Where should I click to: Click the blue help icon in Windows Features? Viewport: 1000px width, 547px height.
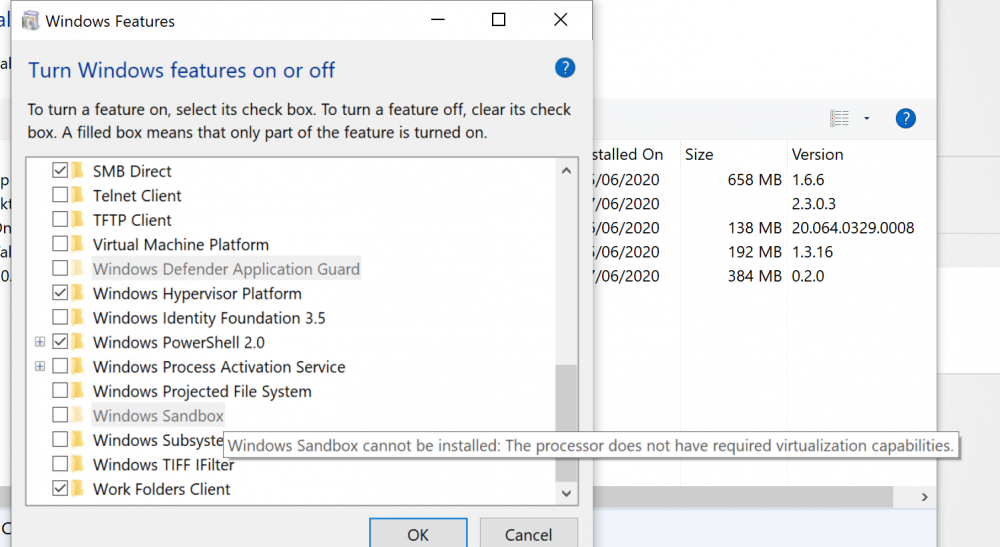click(564, 68)
